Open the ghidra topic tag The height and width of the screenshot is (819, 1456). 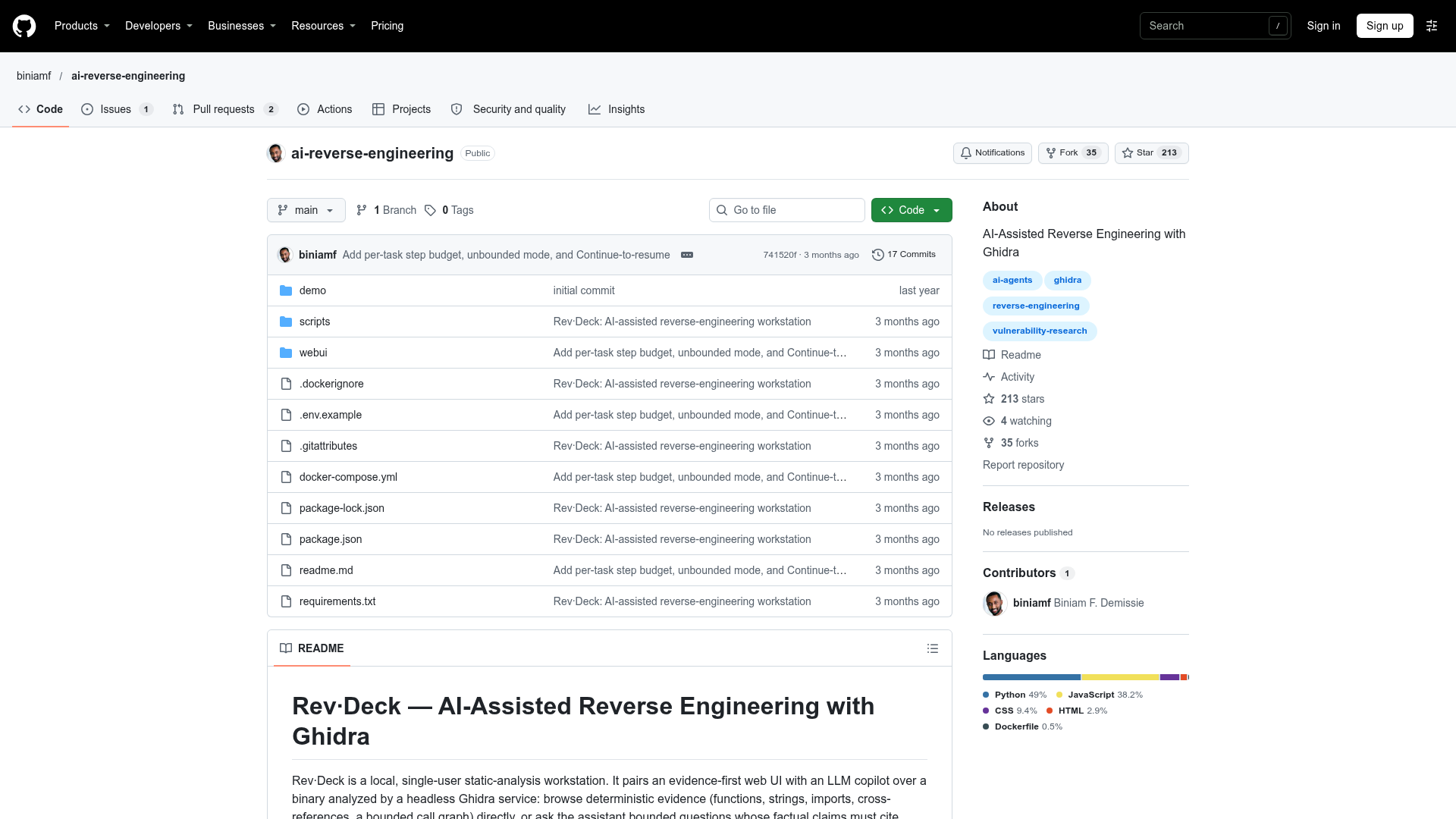[x=1068, y=281]
